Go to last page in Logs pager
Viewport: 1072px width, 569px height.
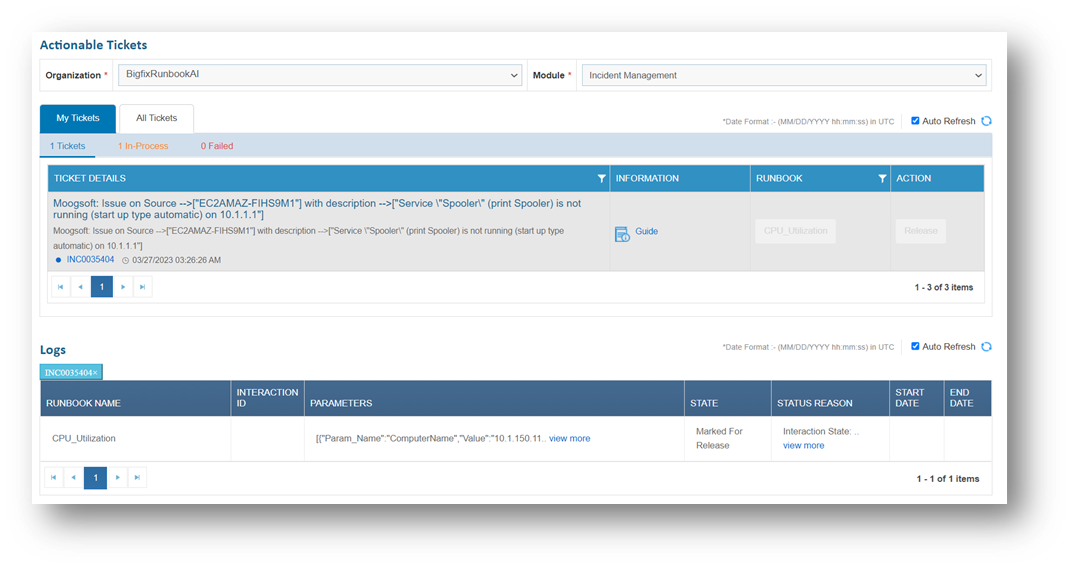pyautogui.click(x=137, y=478)
